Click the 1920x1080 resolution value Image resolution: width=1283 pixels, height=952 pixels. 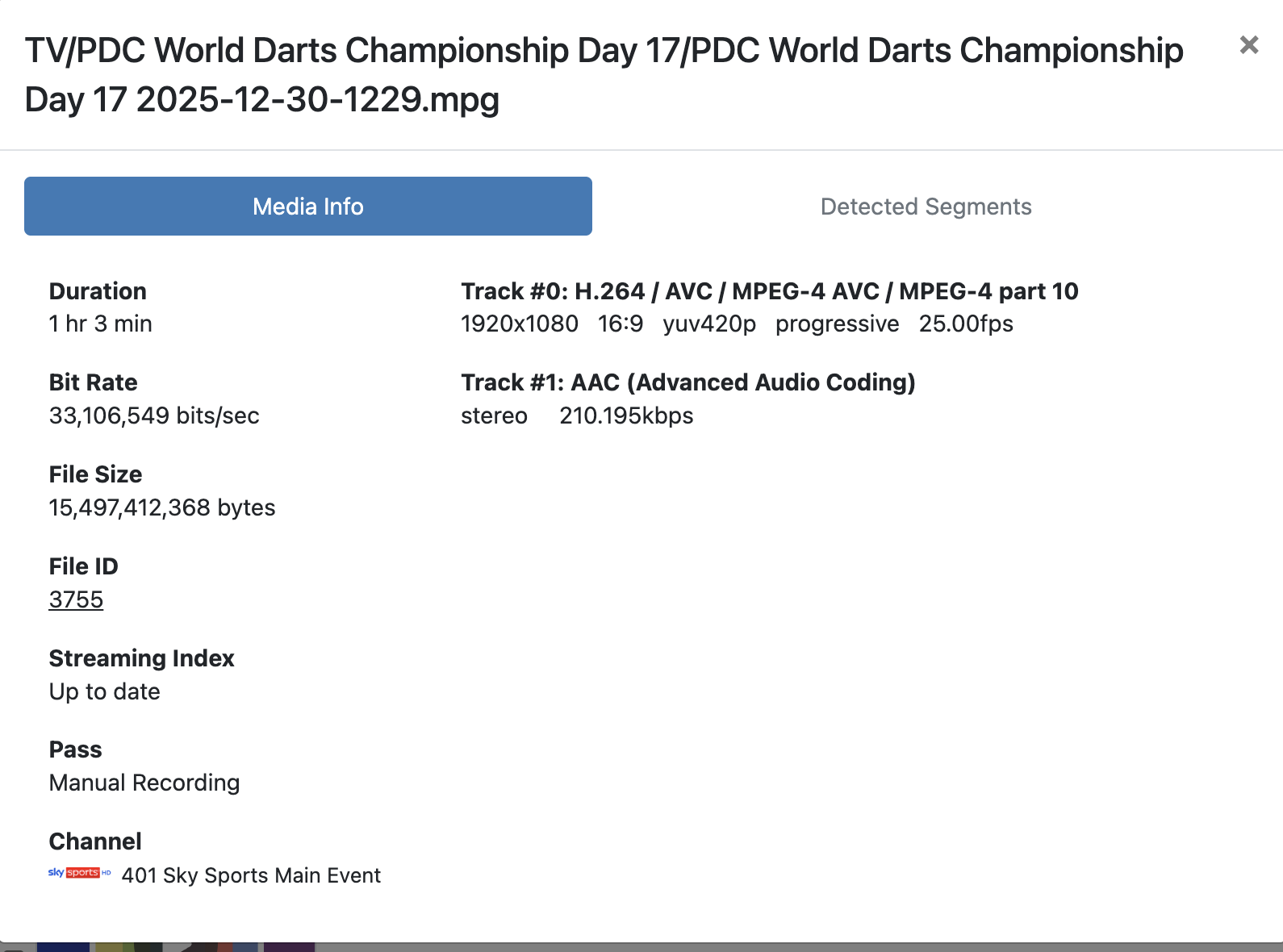[x=519, y=324]
